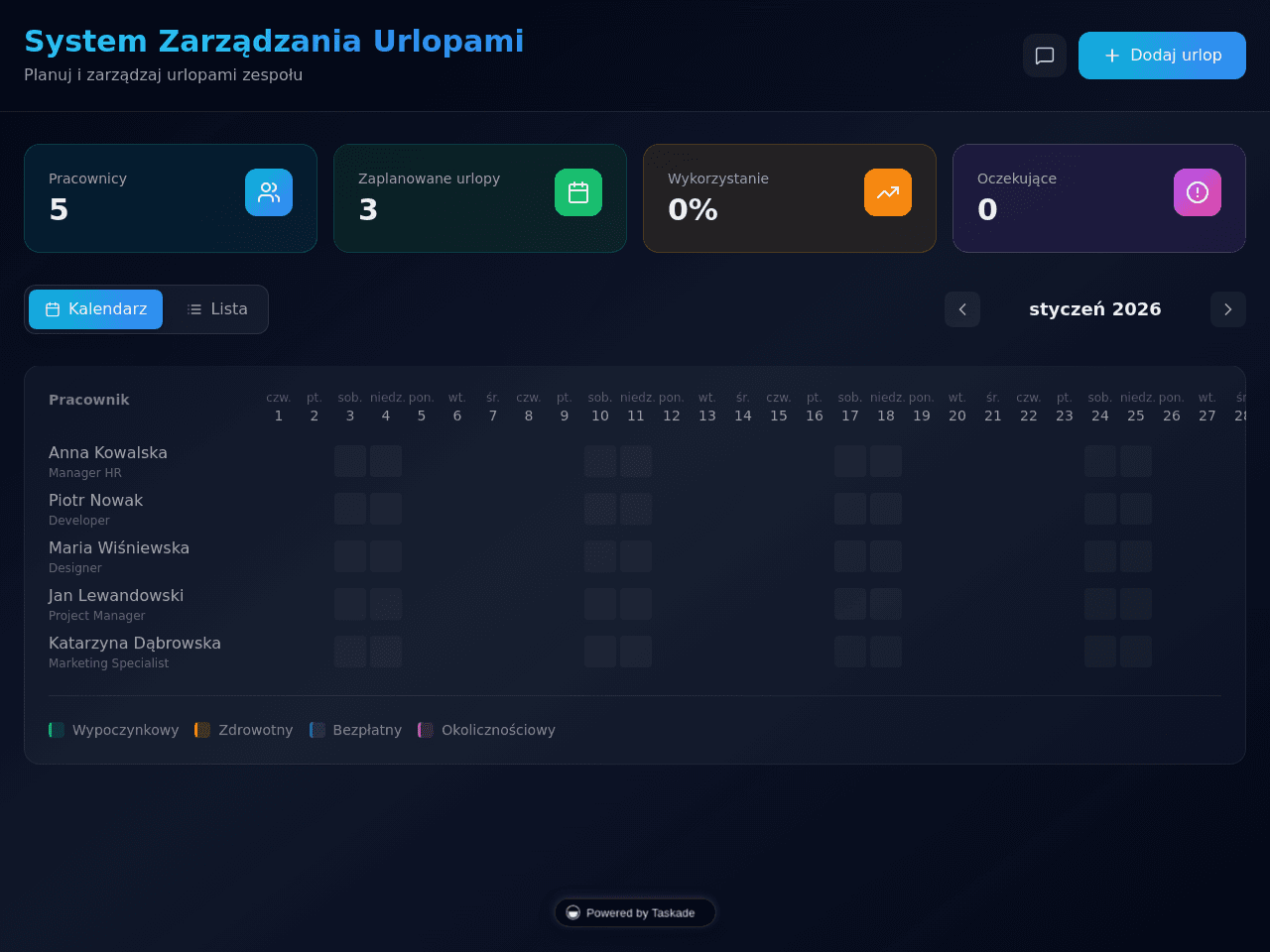Image resolution: width=1270 pixels, height=952 pixels.
Task: Click the Okolicznościowy legend color swatch
Action: (426, 730)
